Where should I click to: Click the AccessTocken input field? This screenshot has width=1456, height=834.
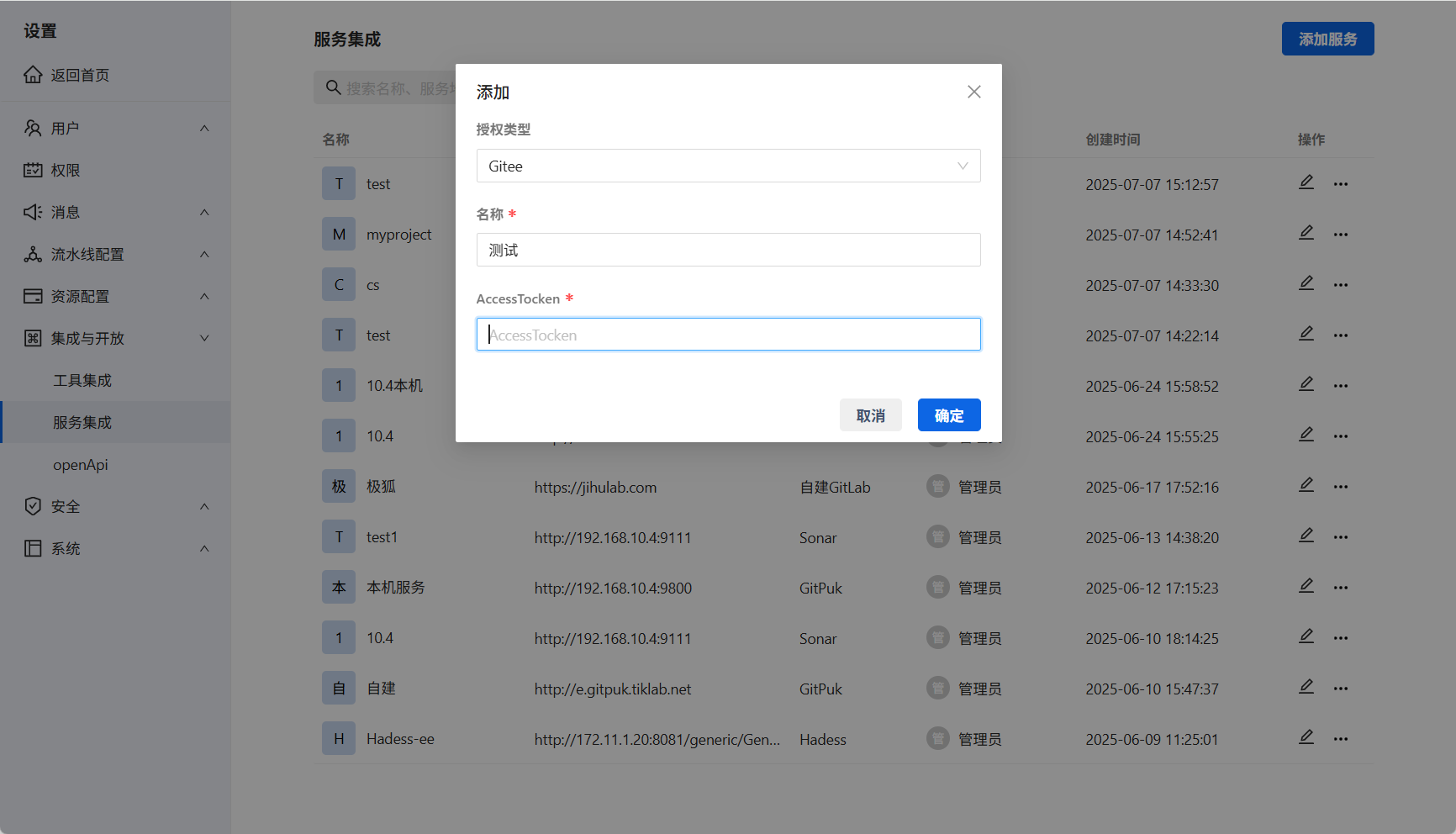(728, 334)
